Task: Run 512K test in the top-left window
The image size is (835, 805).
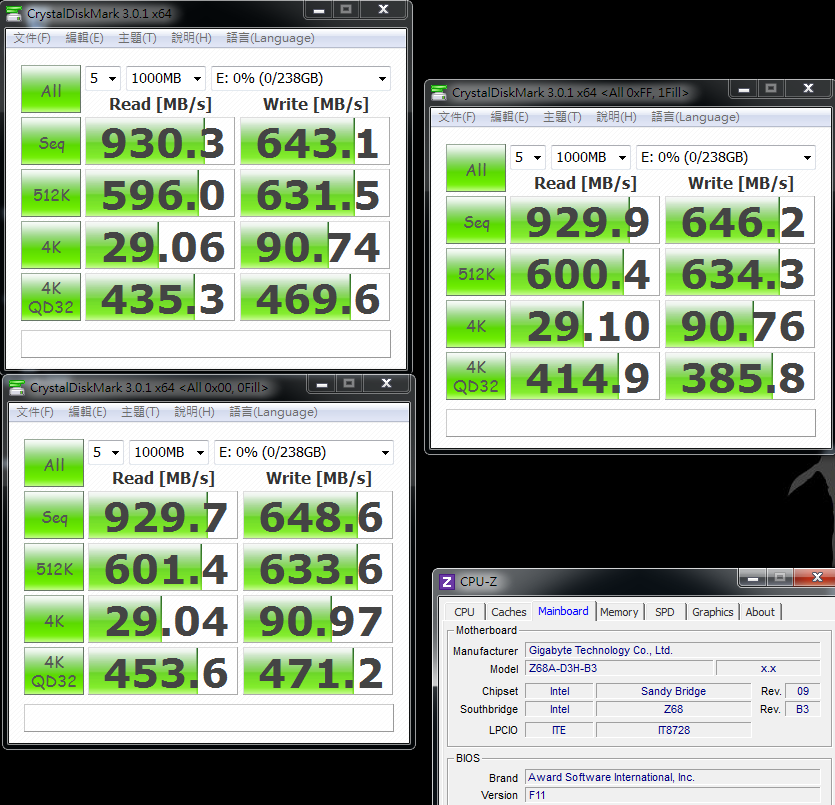Action: (51, 193)
